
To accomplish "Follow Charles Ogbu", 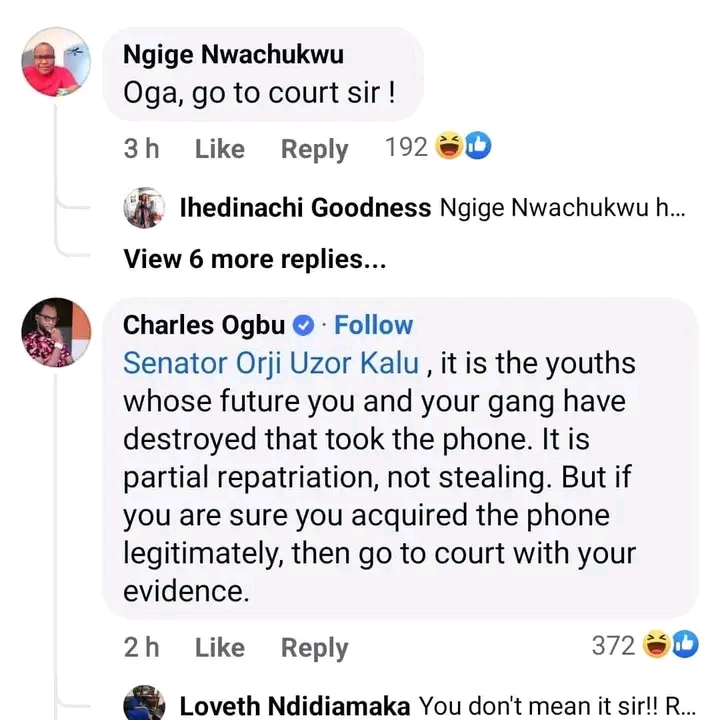I will point(373,325).
